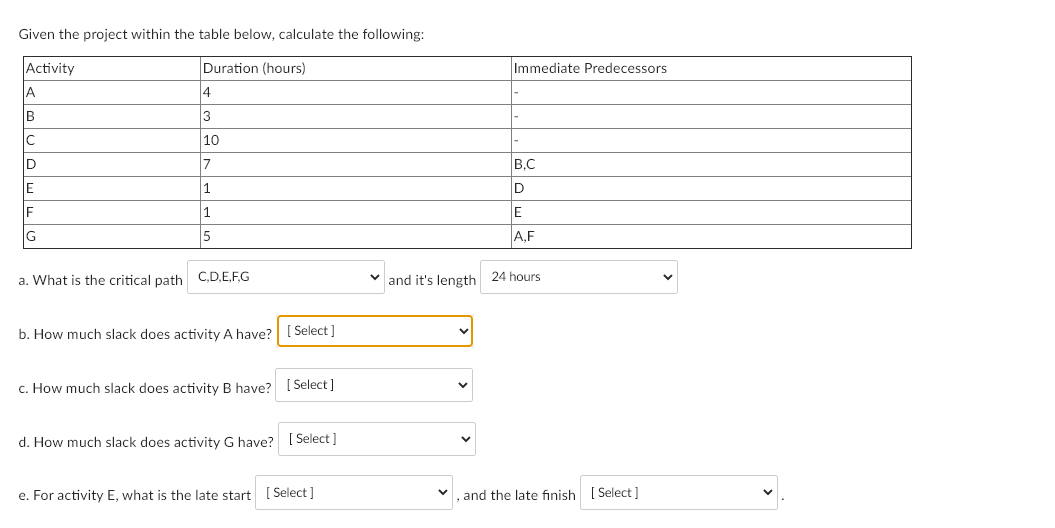Open activity E late finish dropdown
The image size is (1055, 528).
[682, 493]
